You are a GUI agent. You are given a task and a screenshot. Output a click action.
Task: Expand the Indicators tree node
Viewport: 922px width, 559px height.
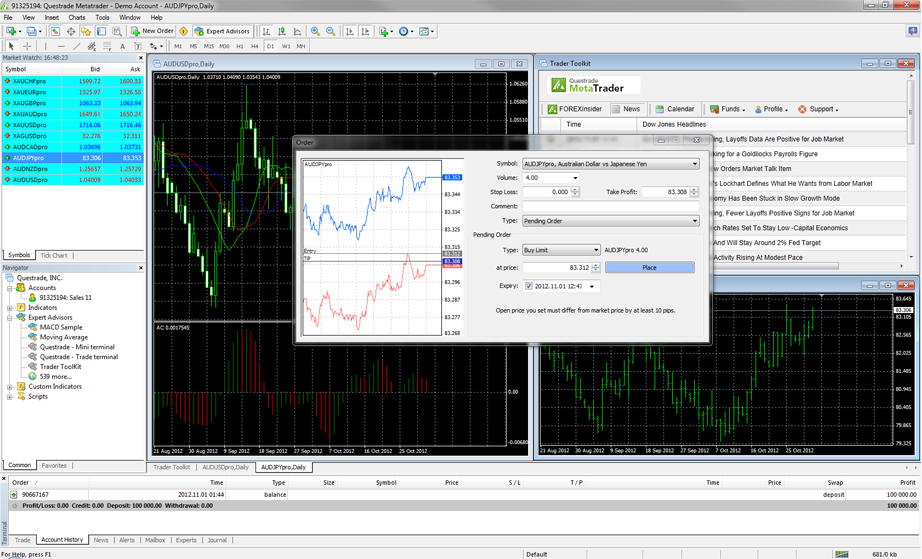[x=10, y=307]
